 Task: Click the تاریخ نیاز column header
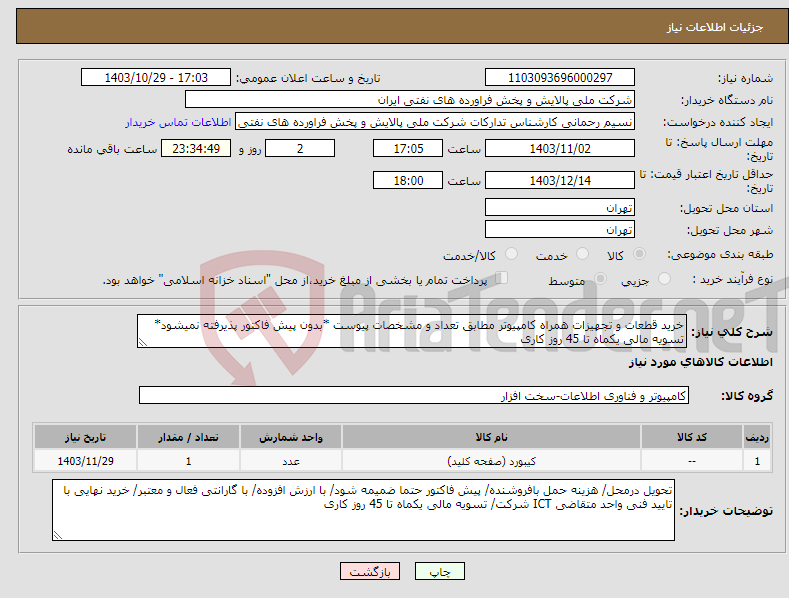85,437
